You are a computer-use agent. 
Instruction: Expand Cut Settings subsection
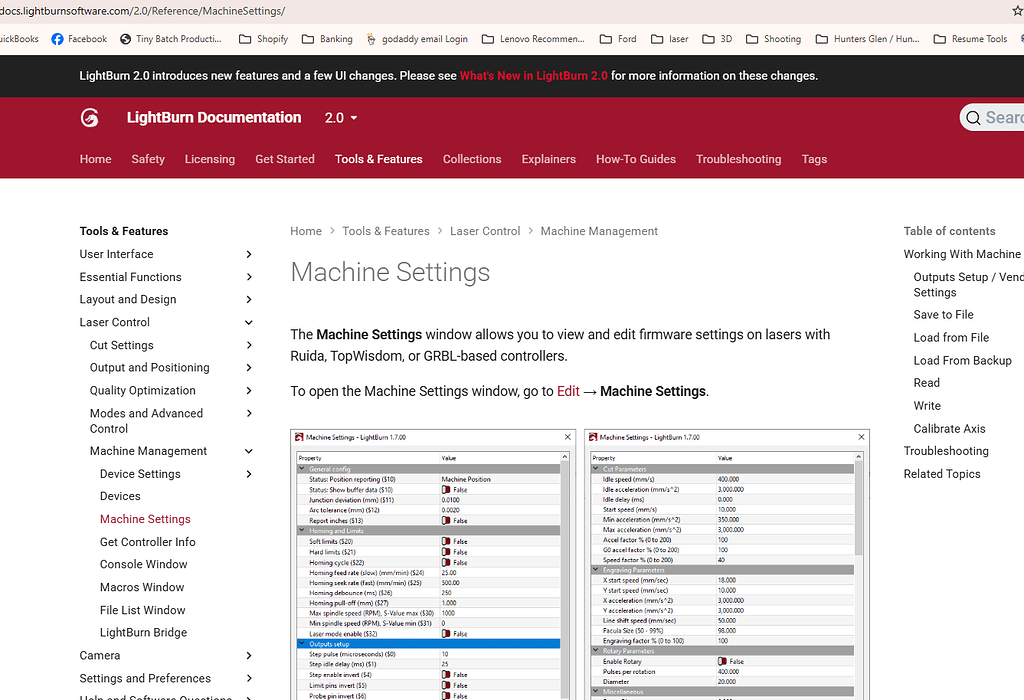tap(249, 345)
